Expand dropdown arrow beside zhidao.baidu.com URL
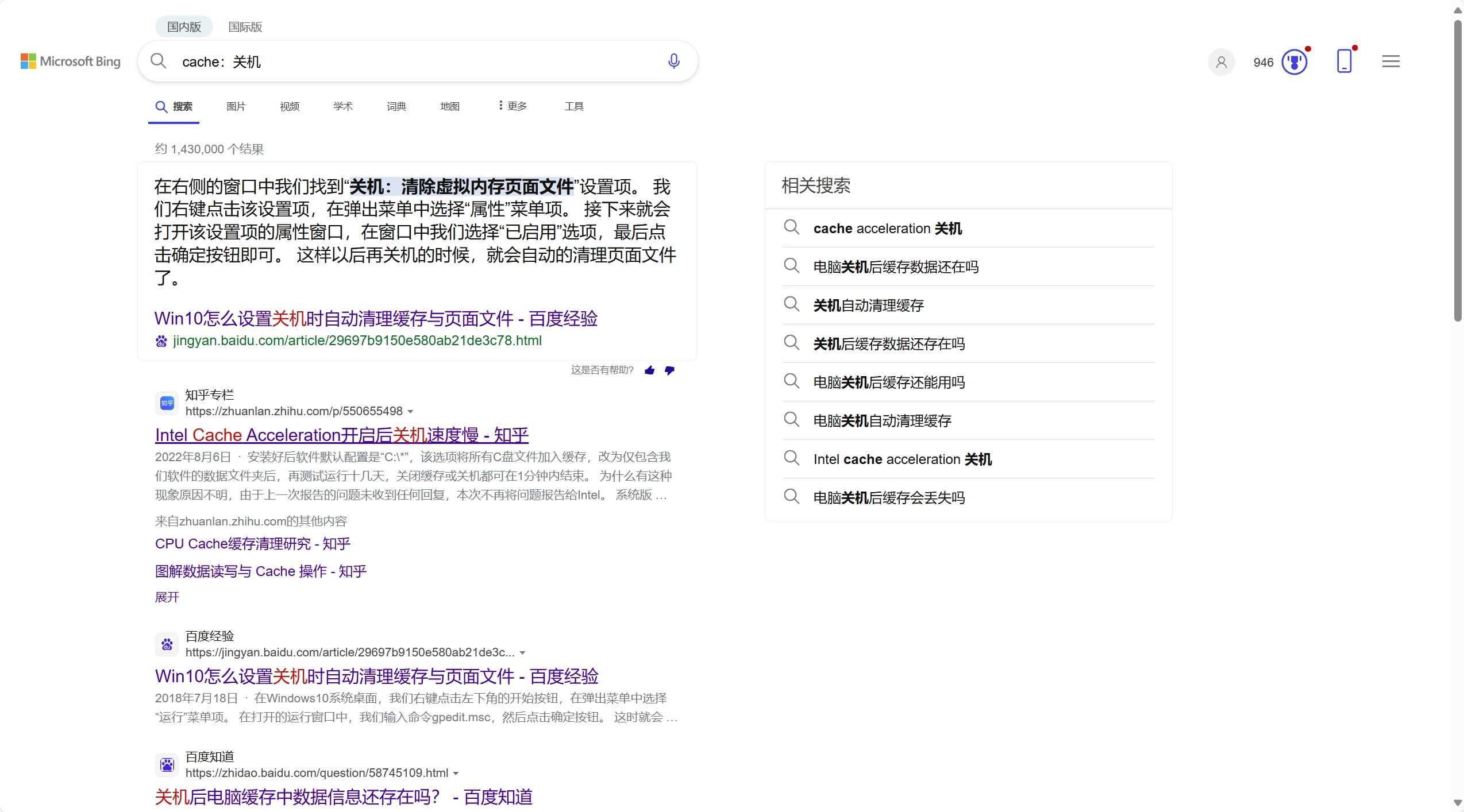 (456, 774)
